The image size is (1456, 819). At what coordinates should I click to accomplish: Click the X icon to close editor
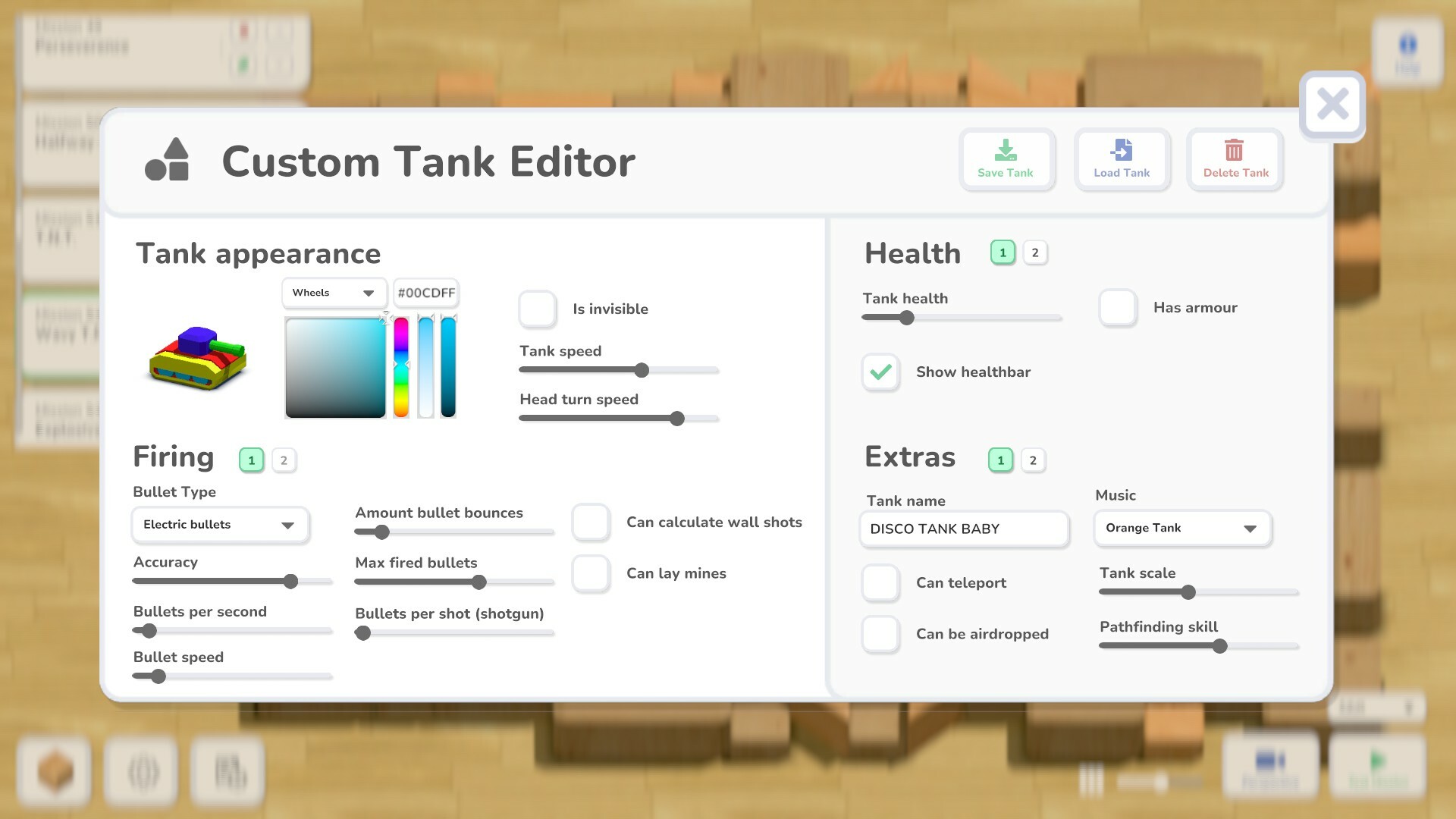[x=1332, y=105]
